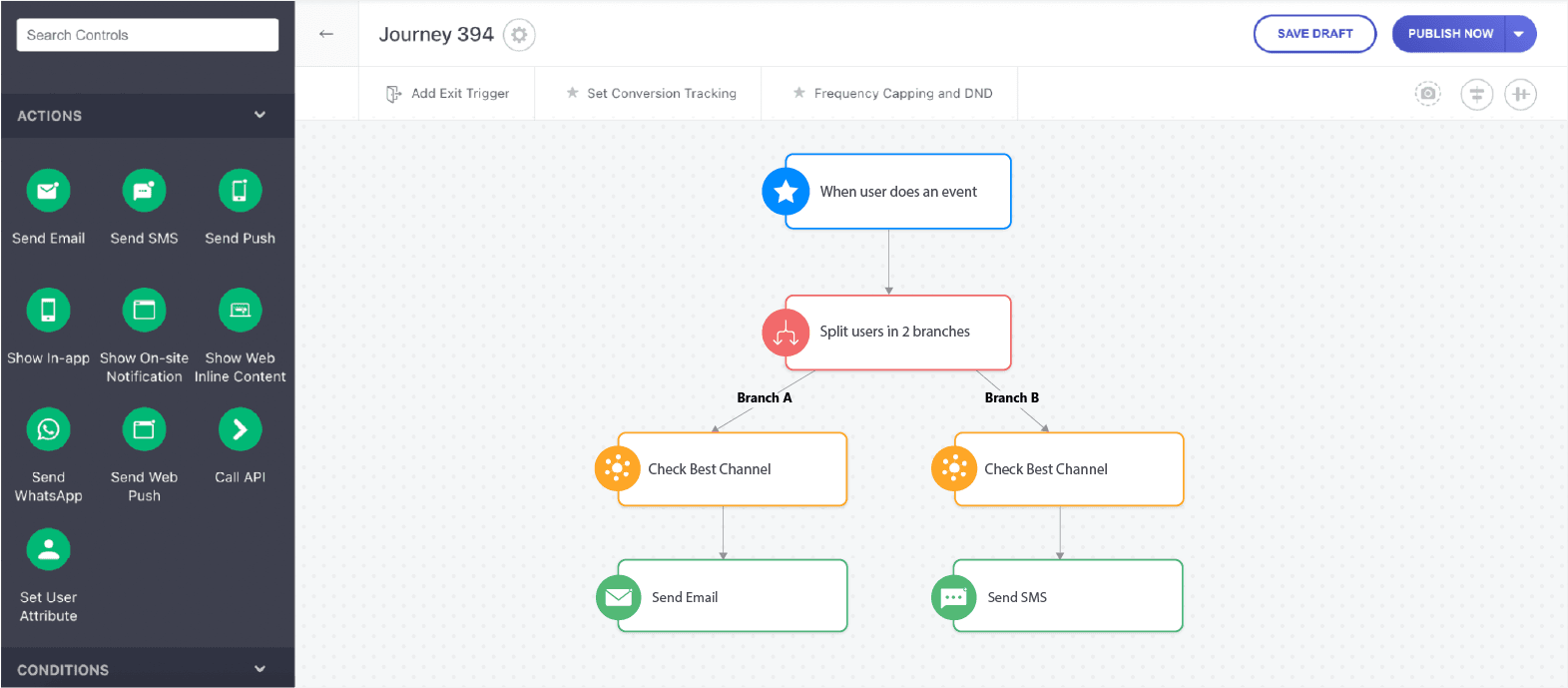The image size is (1568, 688).
Task: Select the Split users in 2 branches node
Action: 896,333
